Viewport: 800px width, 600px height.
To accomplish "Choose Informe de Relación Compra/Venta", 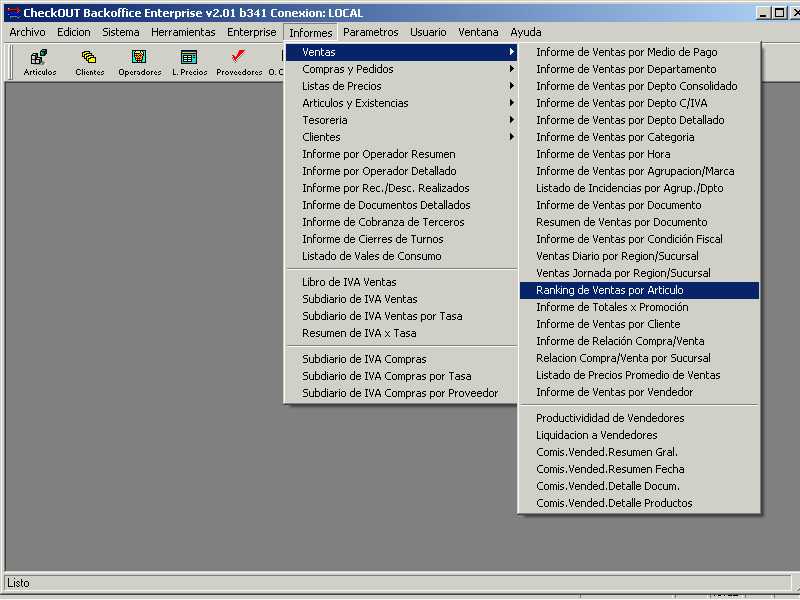I will 639,341.
